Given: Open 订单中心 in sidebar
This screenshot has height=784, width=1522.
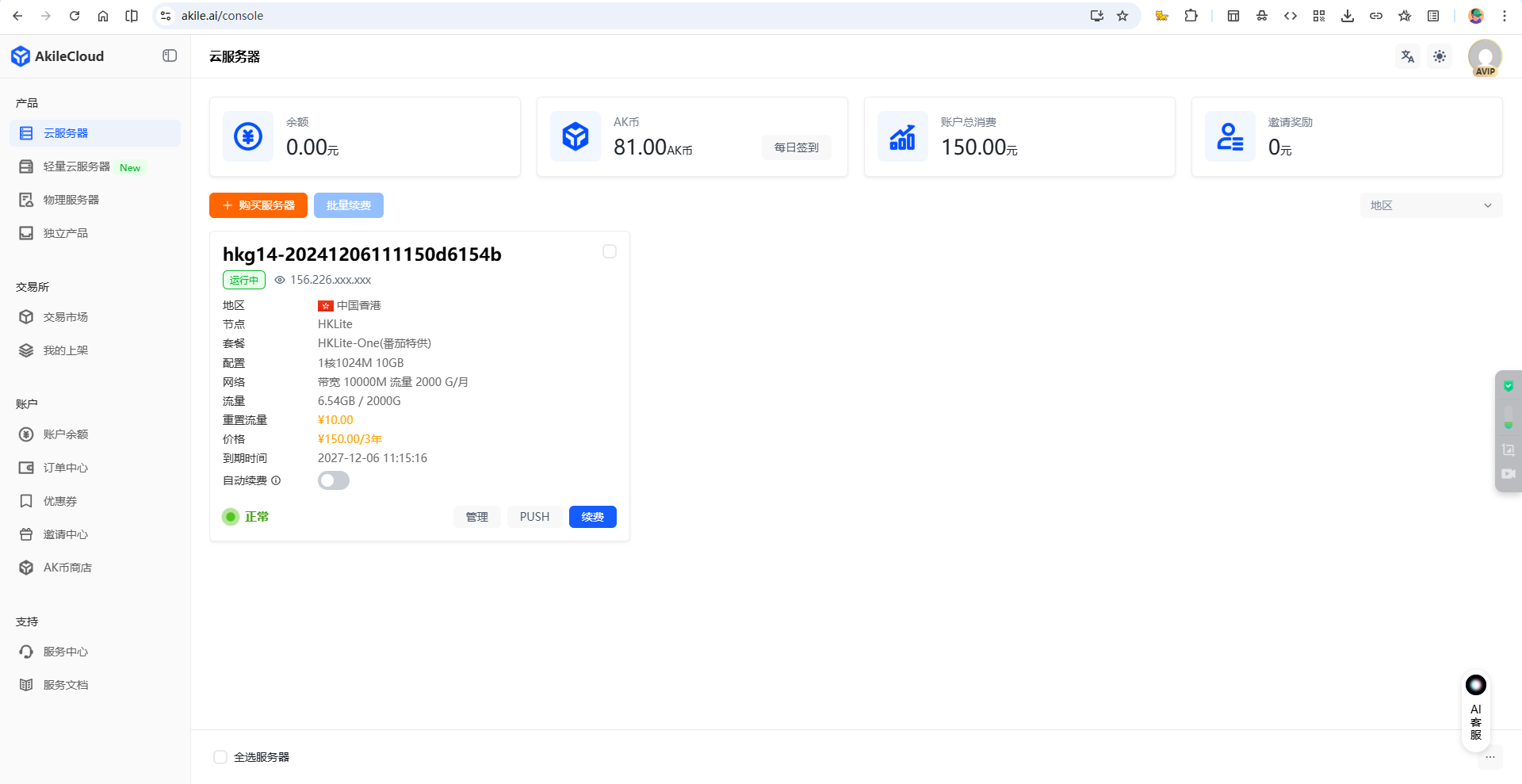Looking at the screenshot, I should point(95,468).
